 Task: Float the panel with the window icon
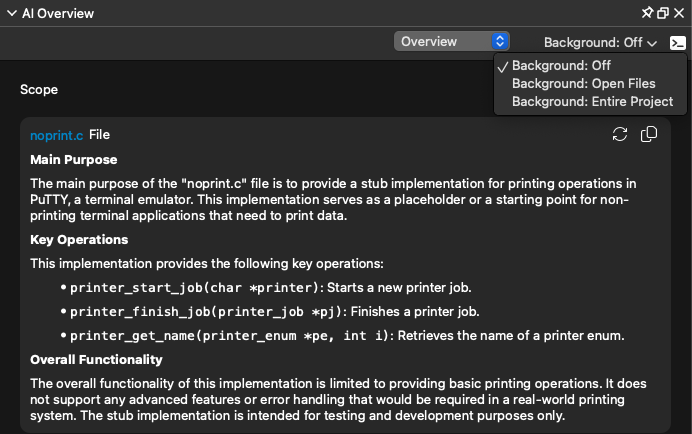pyautogui.click(x=663, y=13)
